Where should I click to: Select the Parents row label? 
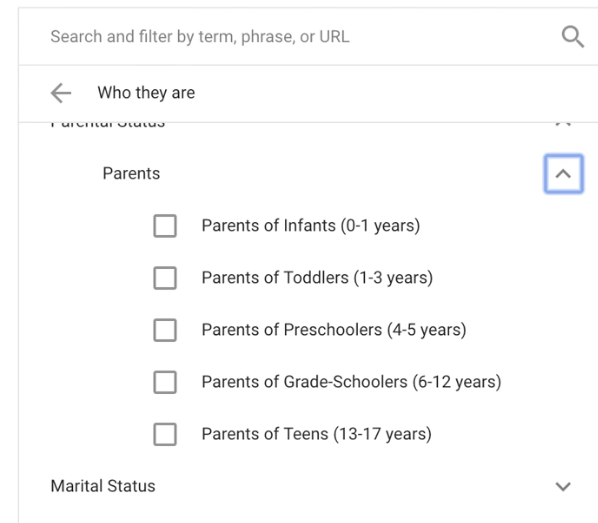131,174
